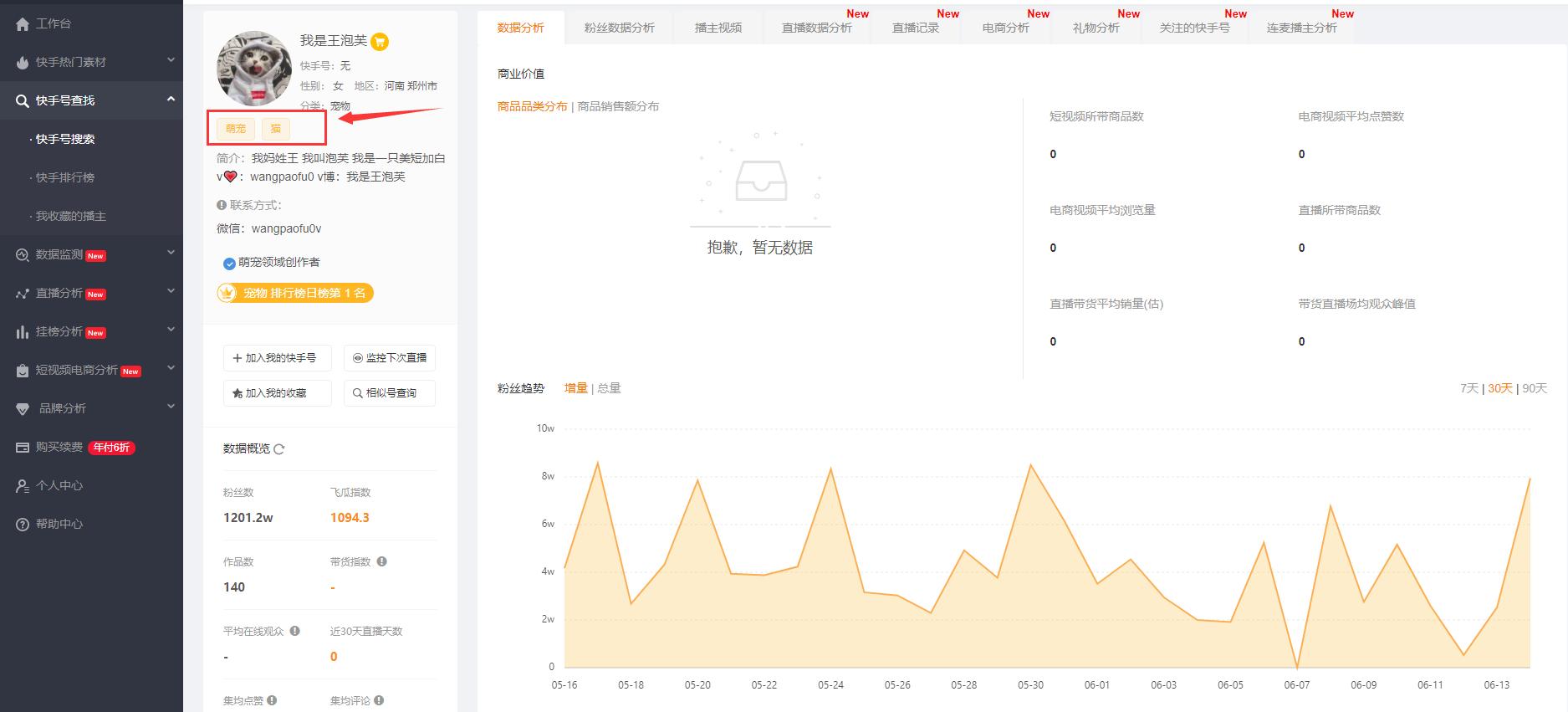Open the 电商分析 tab
This screenshot has height=712, width=1568.
point(1006,28)
